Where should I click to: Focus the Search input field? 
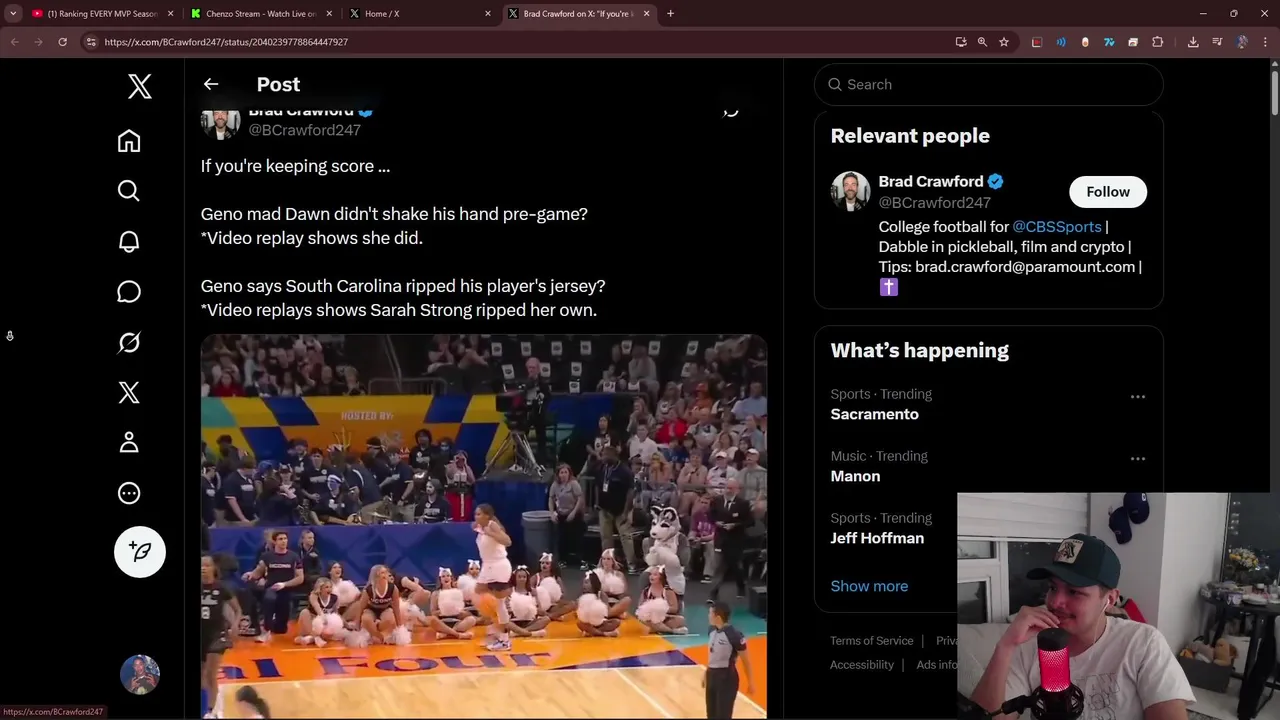point(989,84)
